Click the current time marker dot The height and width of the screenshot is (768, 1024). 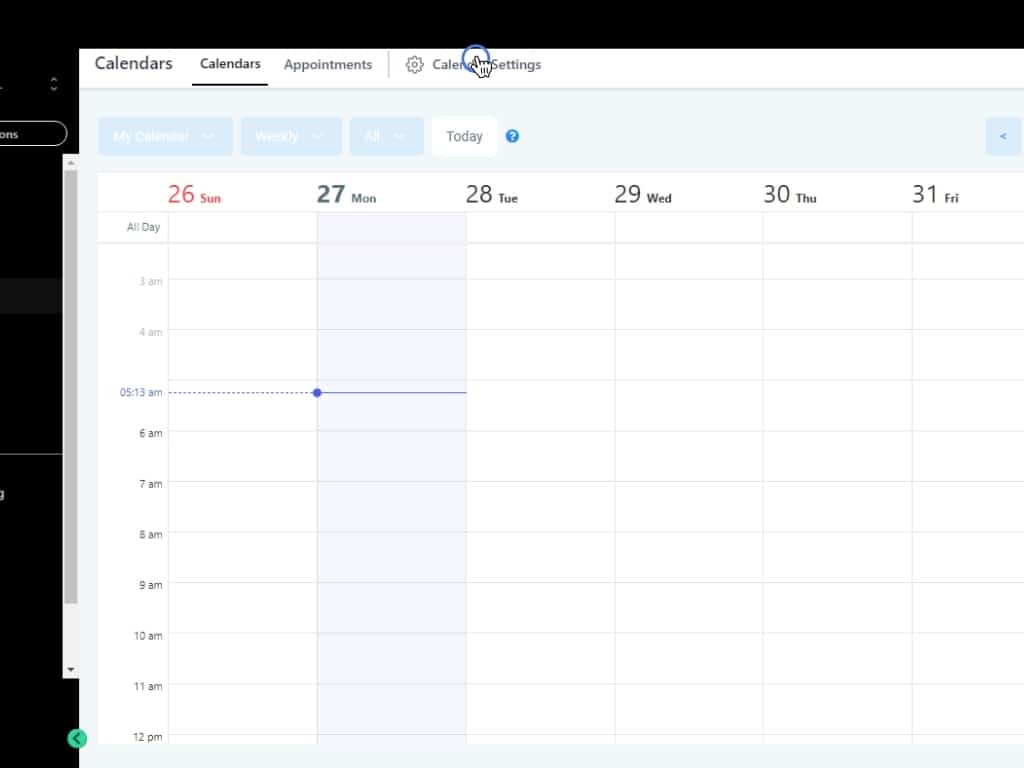pos(317,393)
